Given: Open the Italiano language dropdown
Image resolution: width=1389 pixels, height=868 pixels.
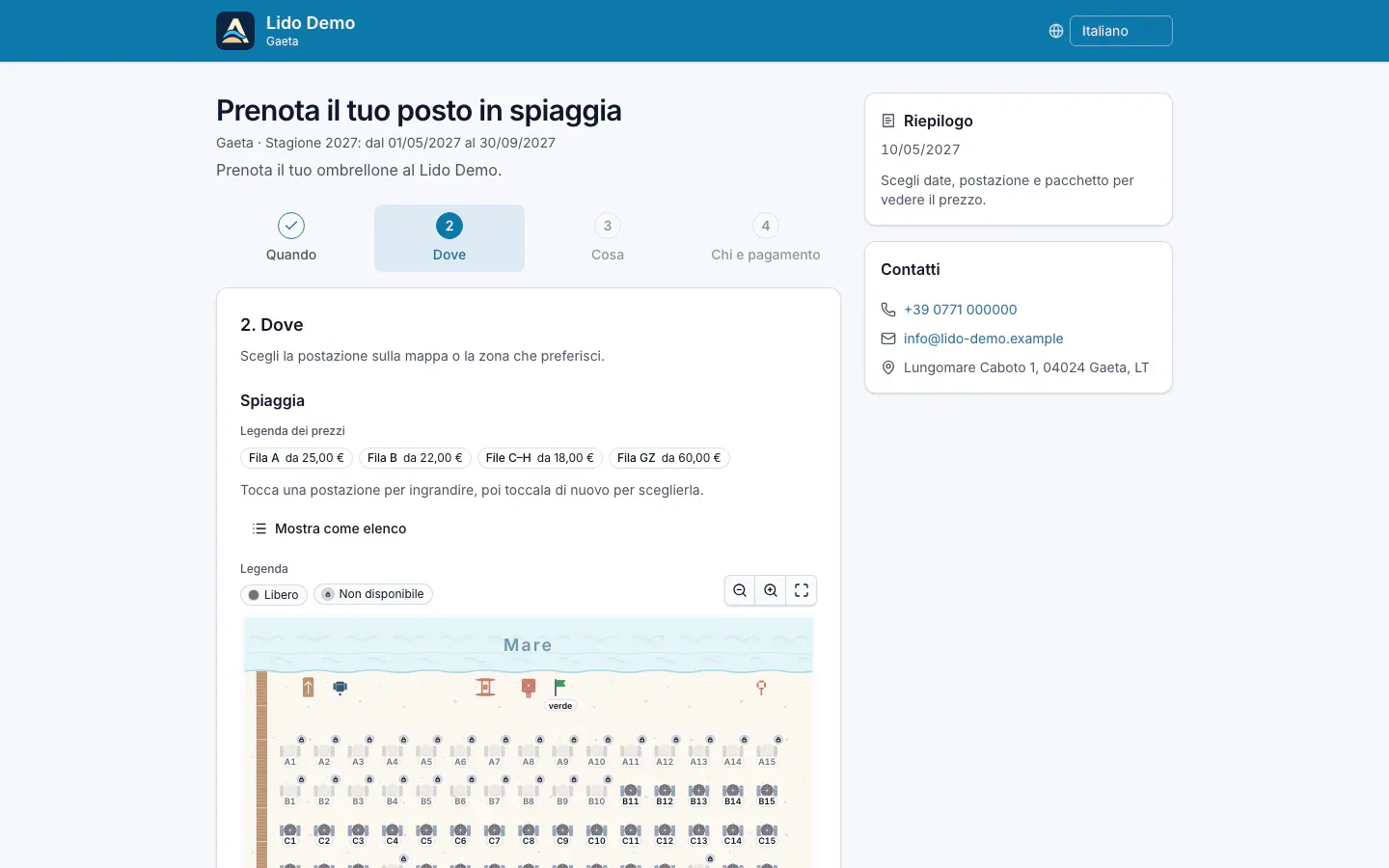Looking at the screenshot, I should (1121, 31).
